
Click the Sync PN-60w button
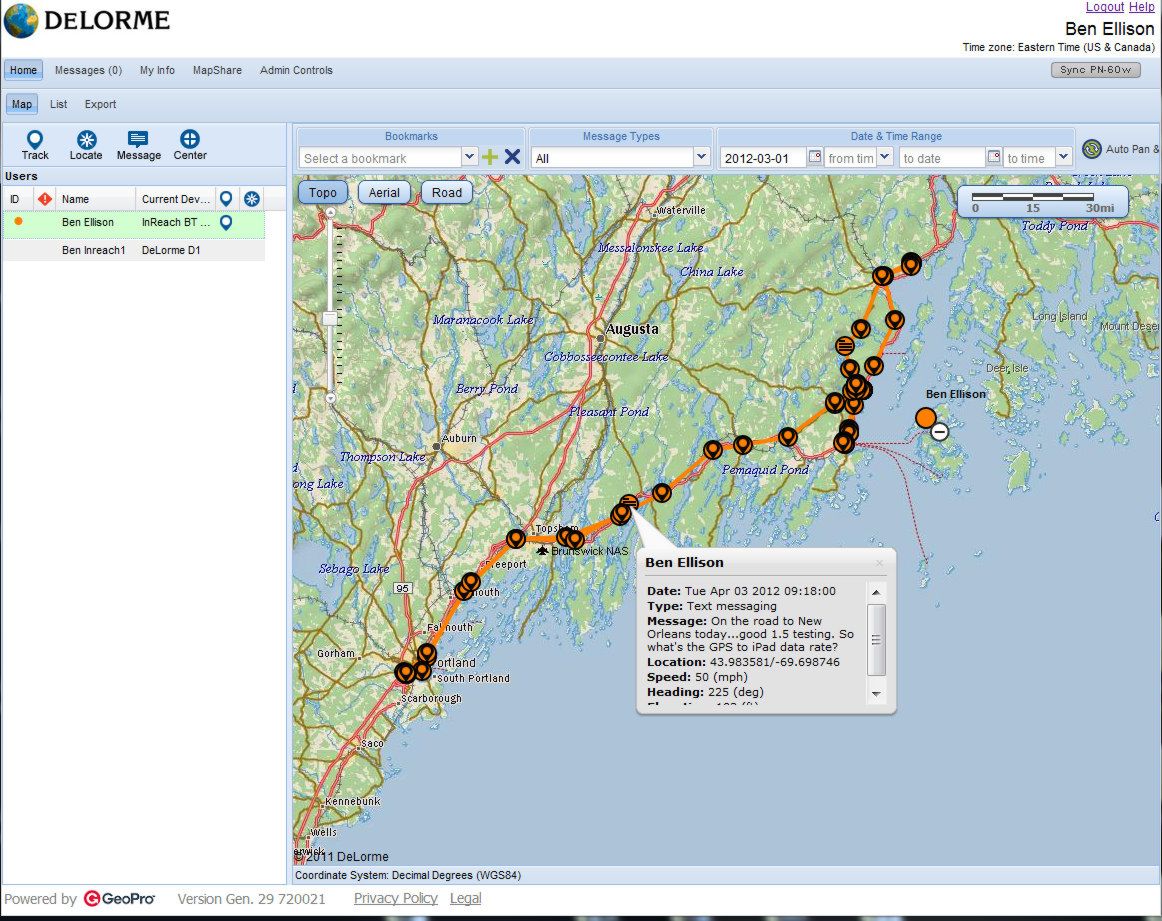[x=1095, y=70]
